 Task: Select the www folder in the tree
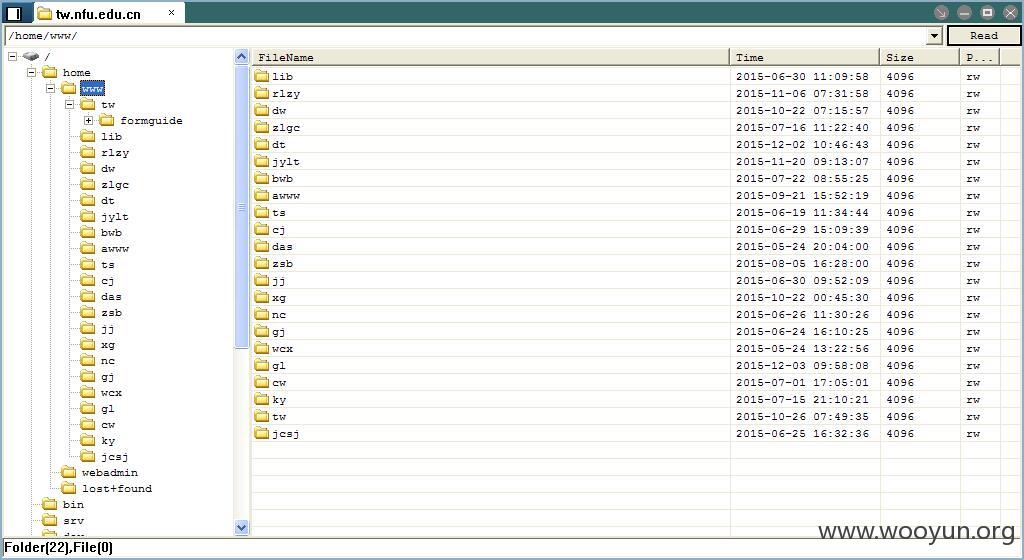(92, 88)
